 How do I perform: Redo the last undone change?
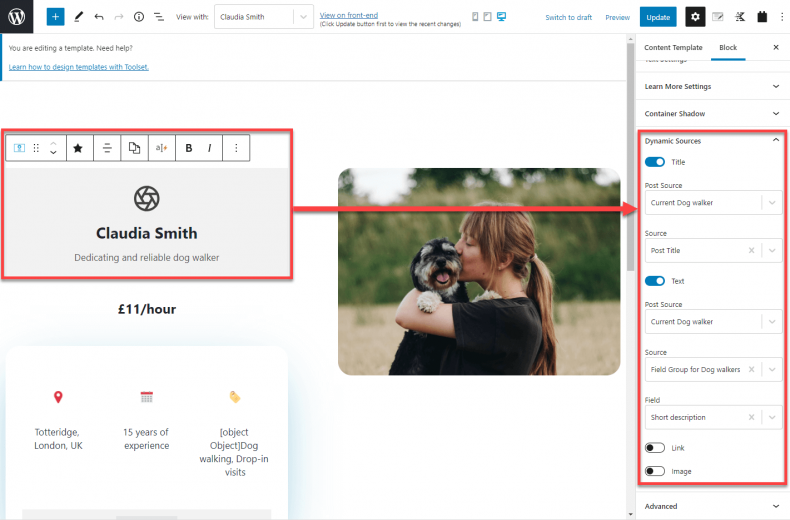119,17
